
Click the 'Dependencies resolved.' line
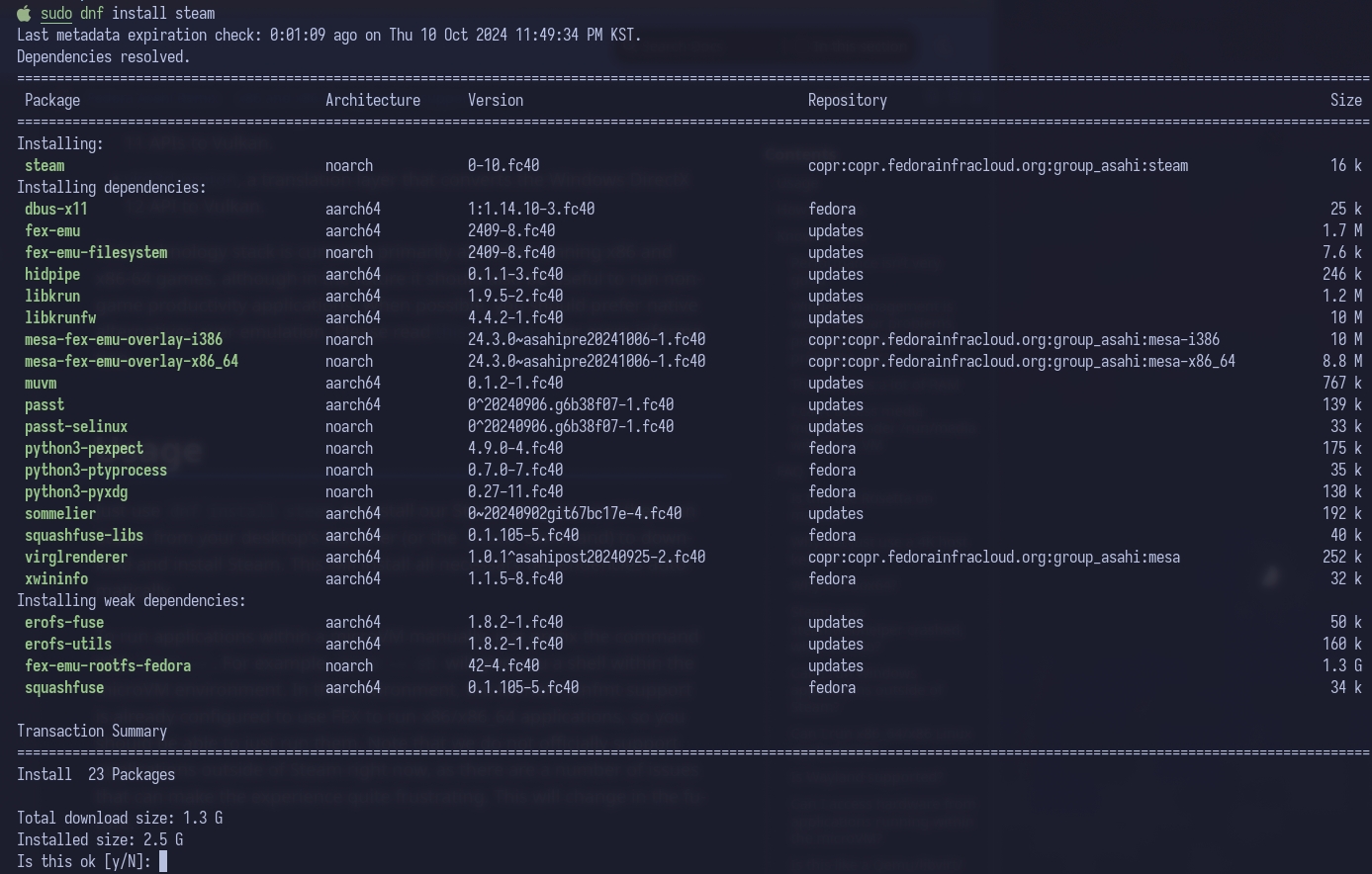pyautogui.click(x=104, y=56)
